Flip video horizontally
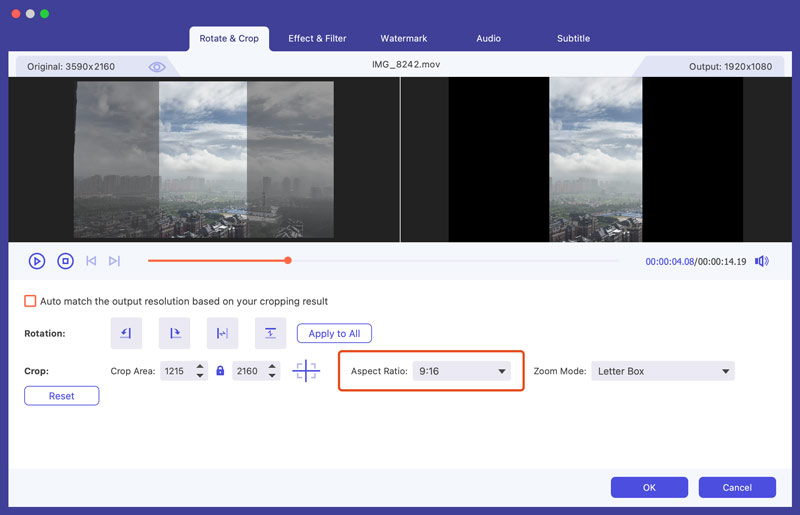 [222, 333]
